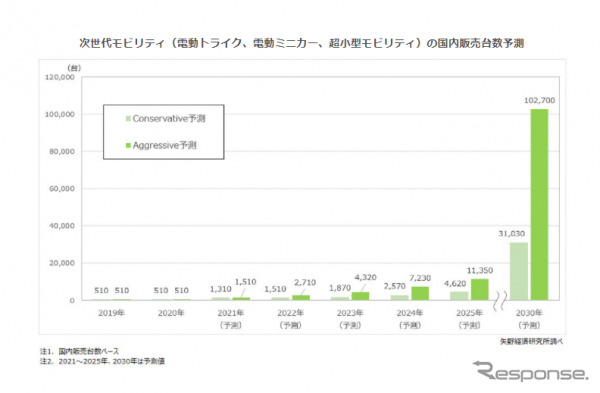
Task: Select the '1,510' label above 2022 Conservative
Action: (x=275, y=289)
